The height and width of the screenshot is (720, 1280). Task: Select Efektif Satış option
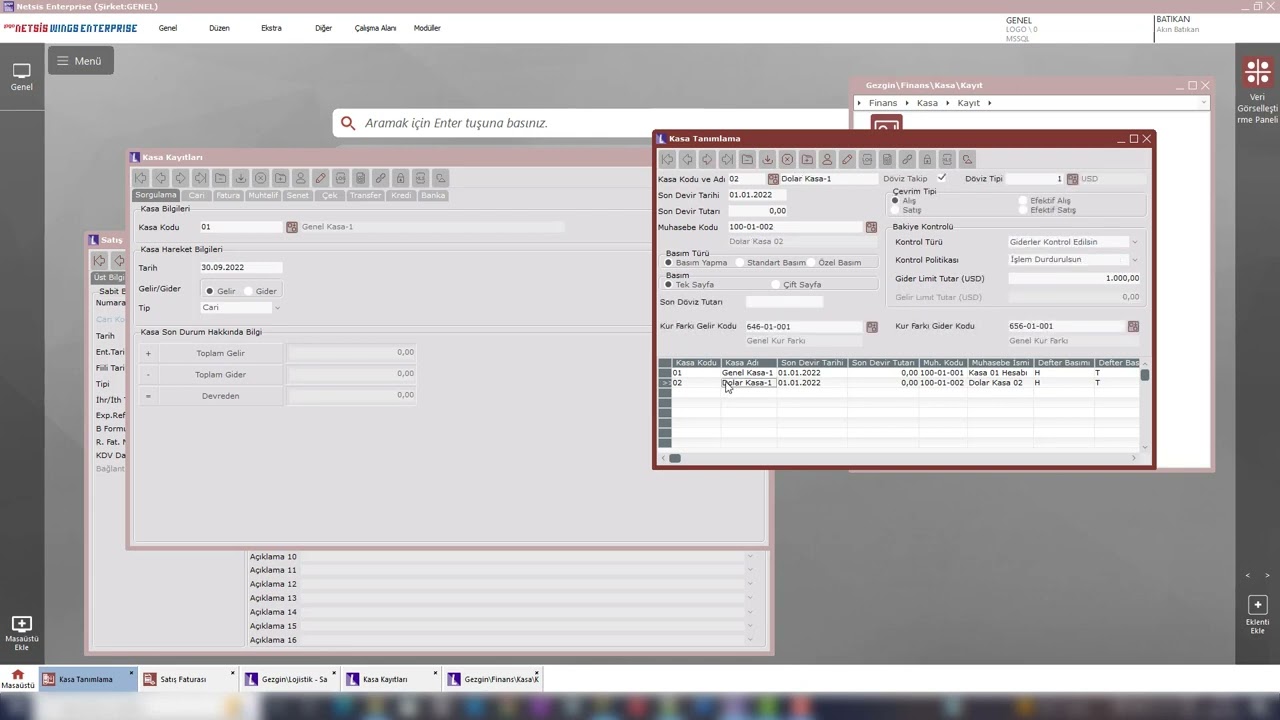pos(1023,211)
